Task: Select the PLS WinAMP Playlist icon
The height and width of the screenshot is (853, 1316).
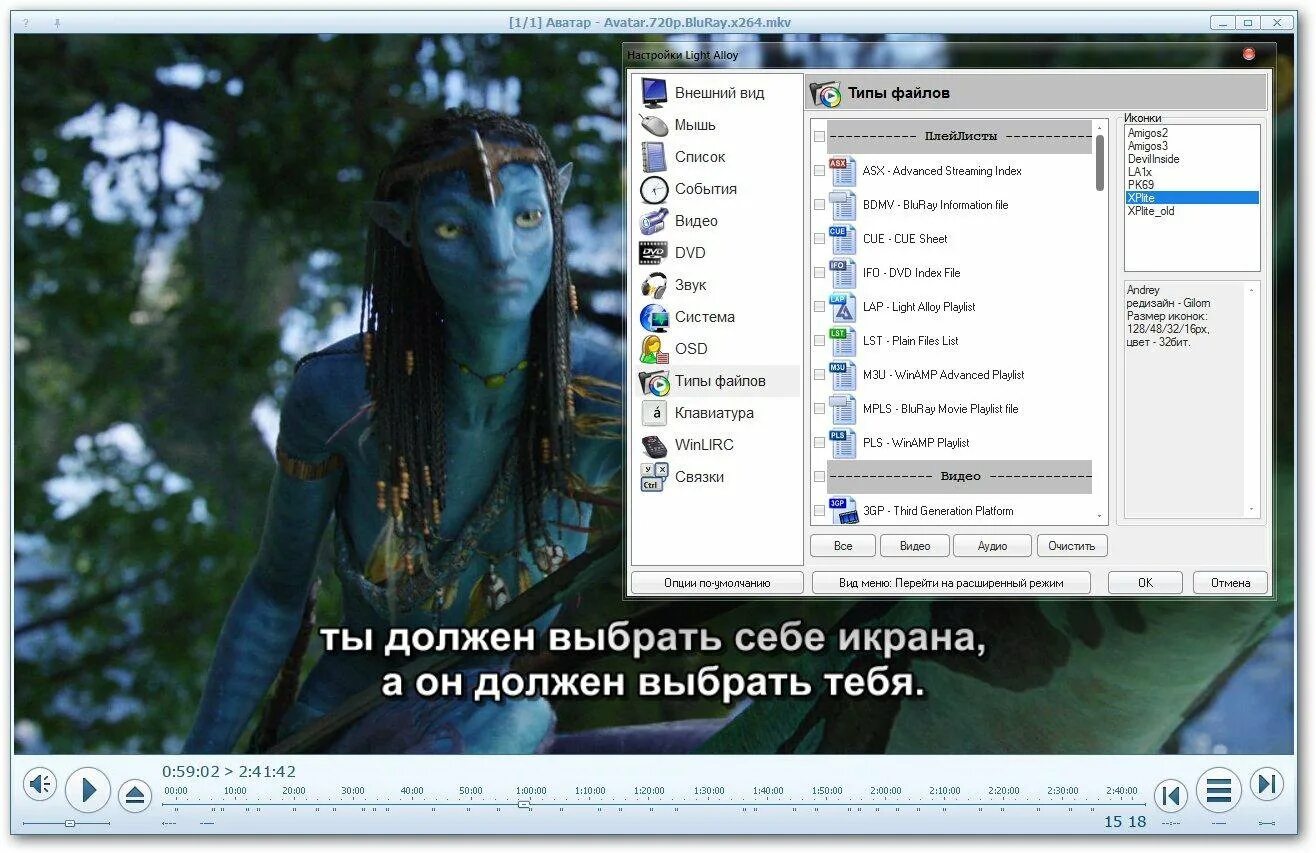Action: pos(843,443)
